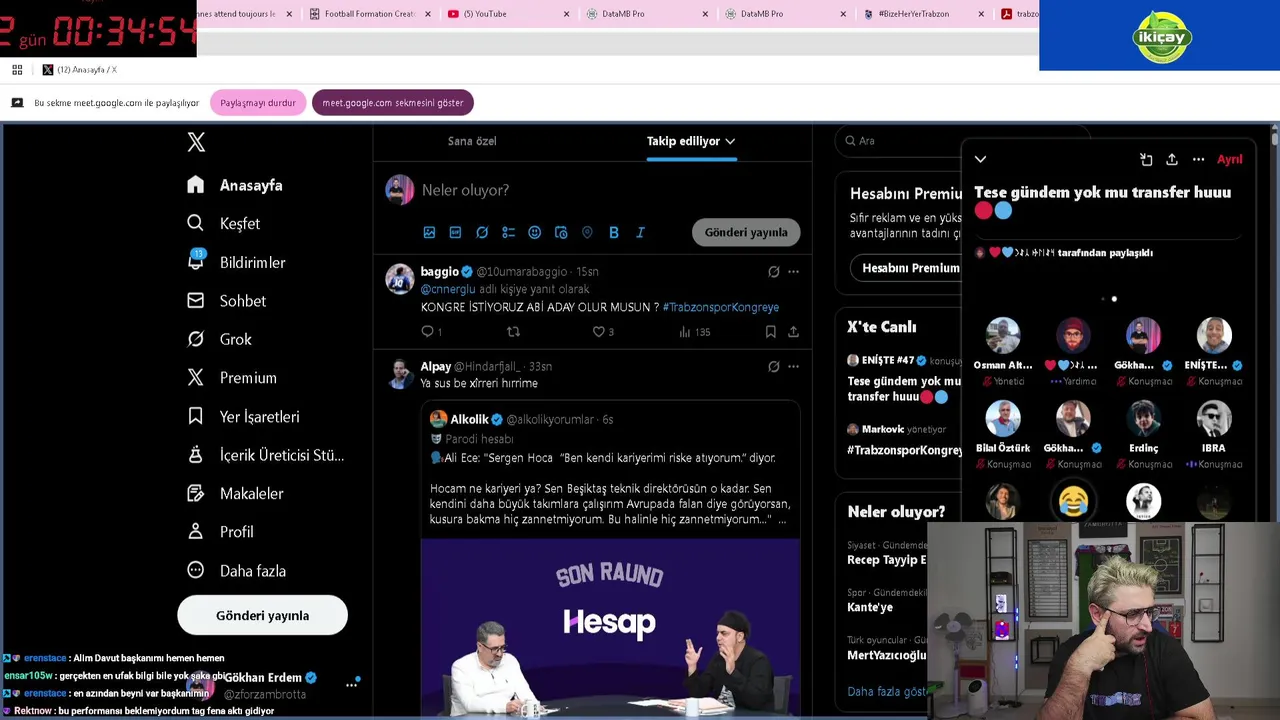This screenshot has height=720, width=1280.
Task: Open emoji picker in composer
Action: click(534, 232)
